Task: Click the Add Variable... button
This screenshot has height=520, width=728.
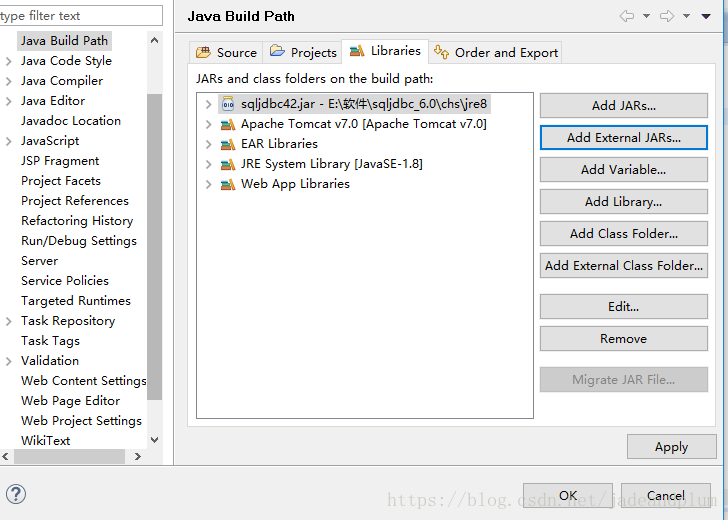Action: coord(624,169)
